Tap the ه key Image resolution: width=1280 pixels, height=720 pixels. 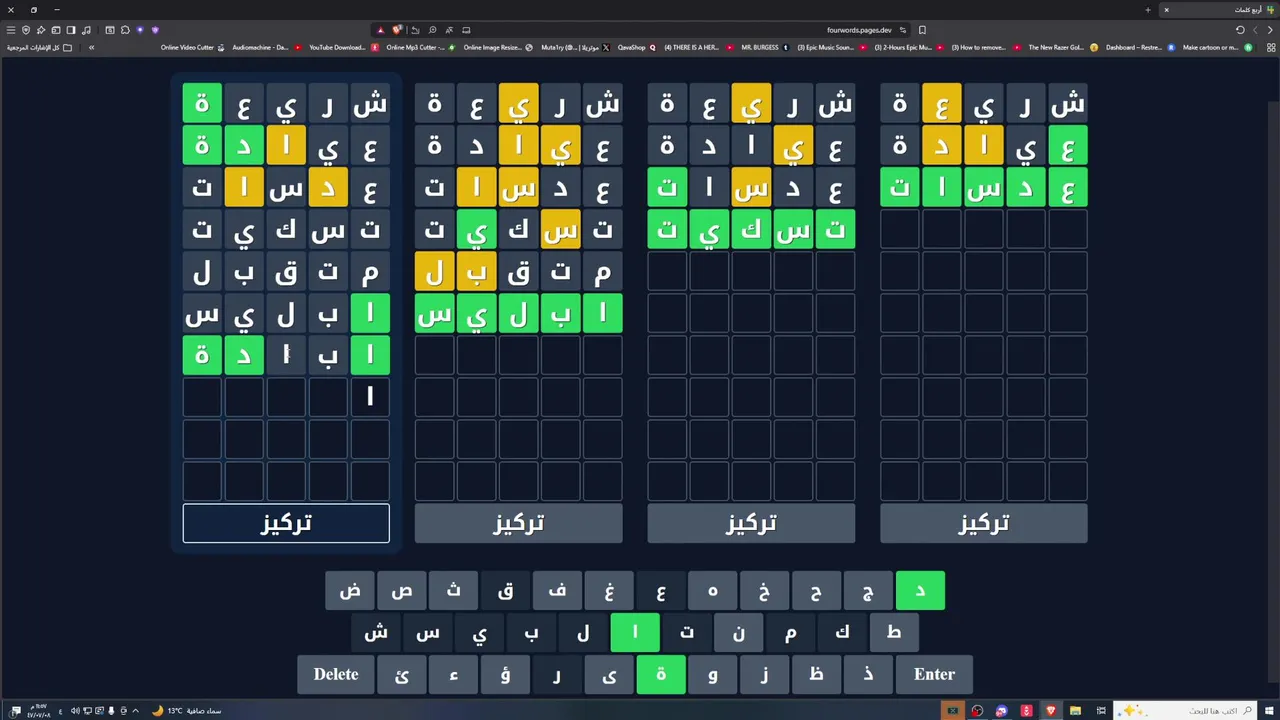[712, 590]
